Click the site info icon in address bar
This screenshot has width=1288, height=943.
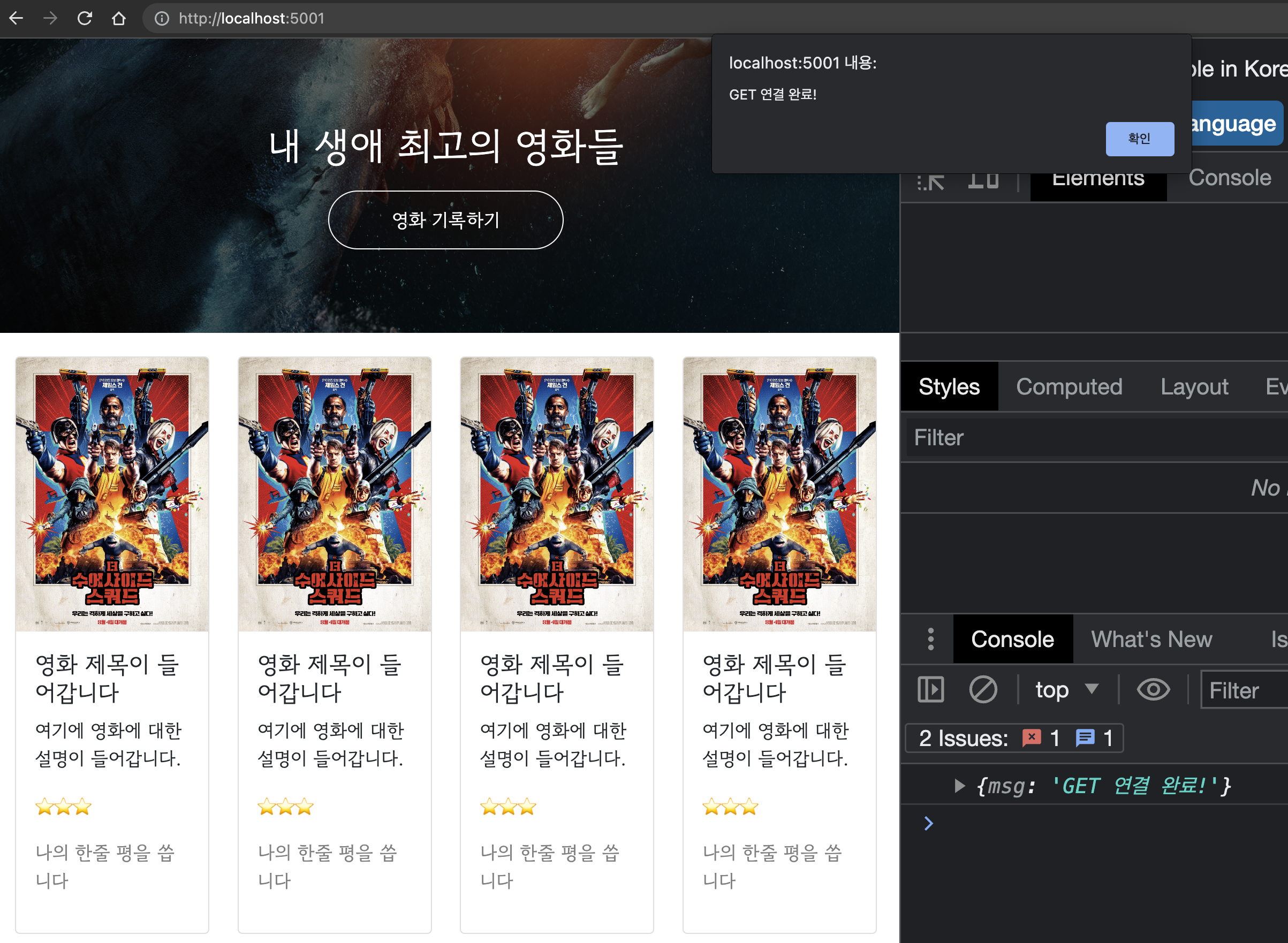[162, 19]
